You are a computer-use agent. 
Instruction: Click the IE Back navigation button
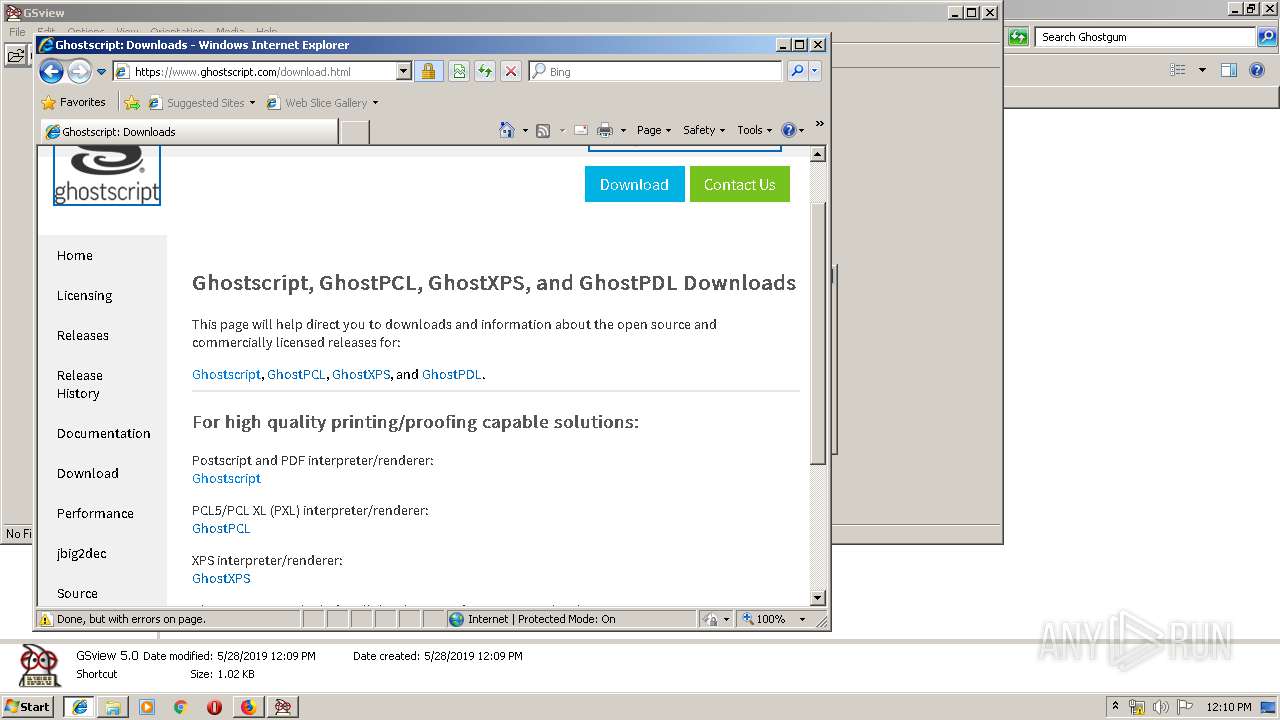(x=51, y=71)
